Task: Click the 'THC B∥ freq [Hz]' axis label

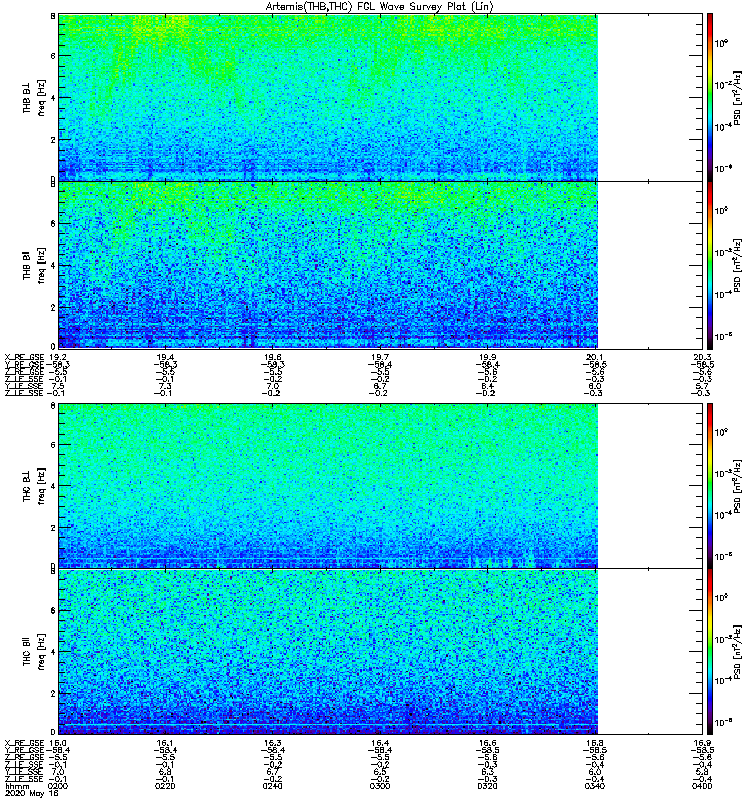Action: coord(34,652)
